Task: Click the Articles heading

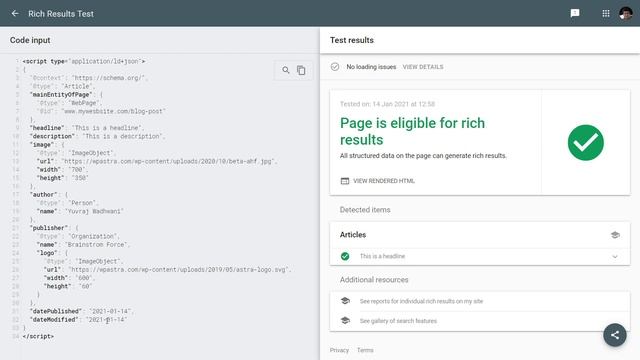Action: [x=353, y=235]
